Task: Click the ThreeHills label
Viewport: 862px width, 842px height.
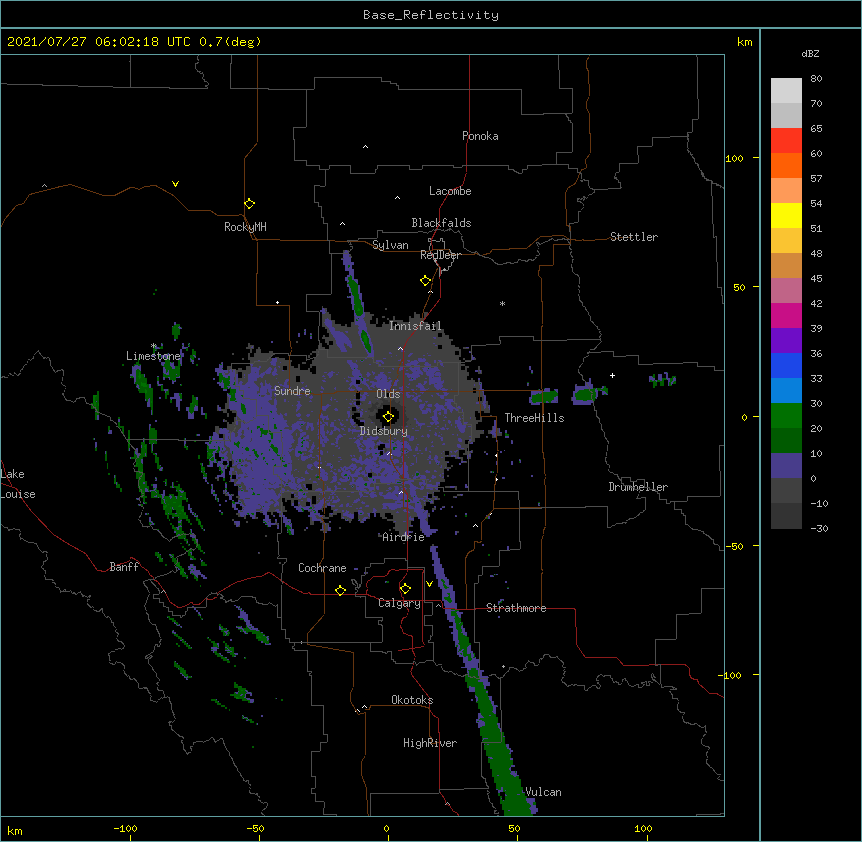Action: pyautogui.click(x=534, y=418)
